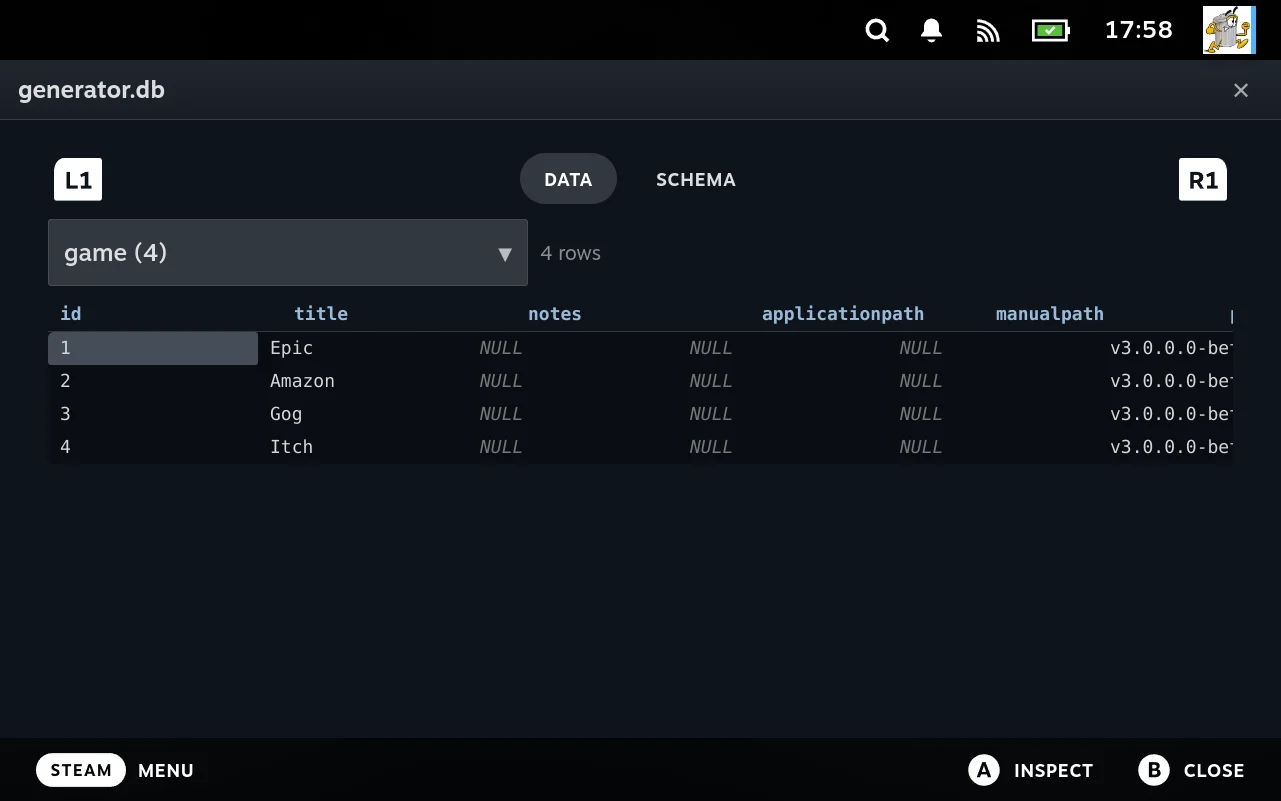Click the v3.0.0.0 value in Amazon row
1281x801 pixels.
pos(1166,381)
